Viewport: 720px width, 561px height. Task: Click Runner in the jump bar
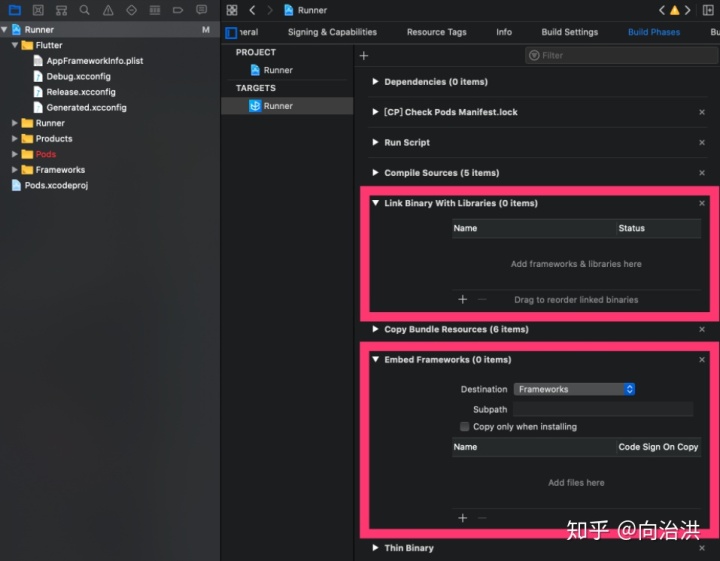tap(312, 10)
